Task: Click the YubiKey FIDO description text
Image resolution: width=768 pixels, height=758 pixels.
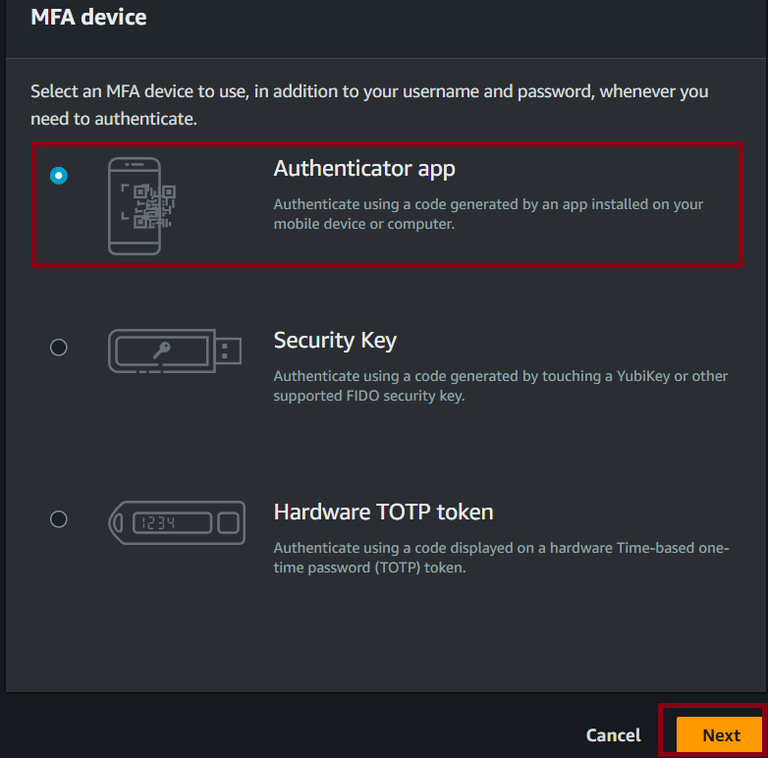Action: pyautogui.click(x=500, y=386)
